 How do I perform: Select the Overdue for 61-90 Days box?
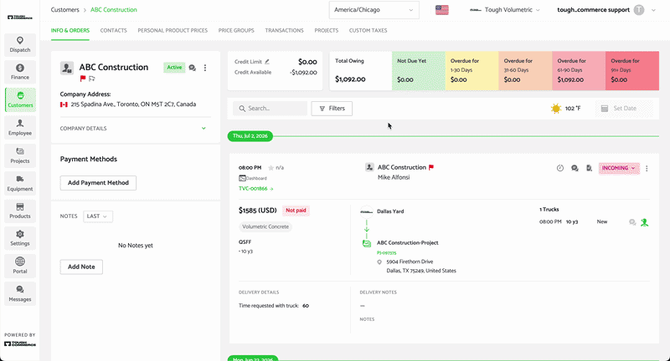(579, 71)
